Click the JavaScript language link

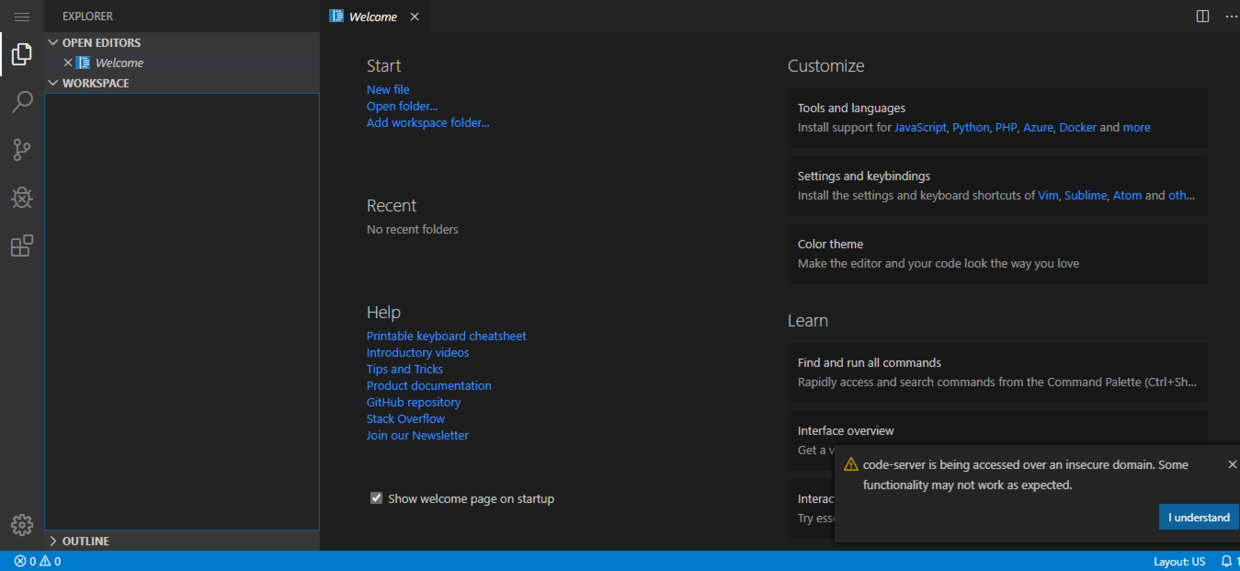point(920,128)
